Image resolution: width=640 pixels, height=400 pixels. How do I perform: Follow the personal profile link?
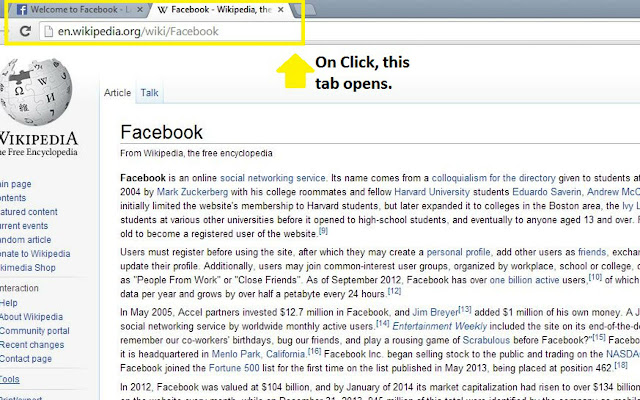click(x=458, y=252)
